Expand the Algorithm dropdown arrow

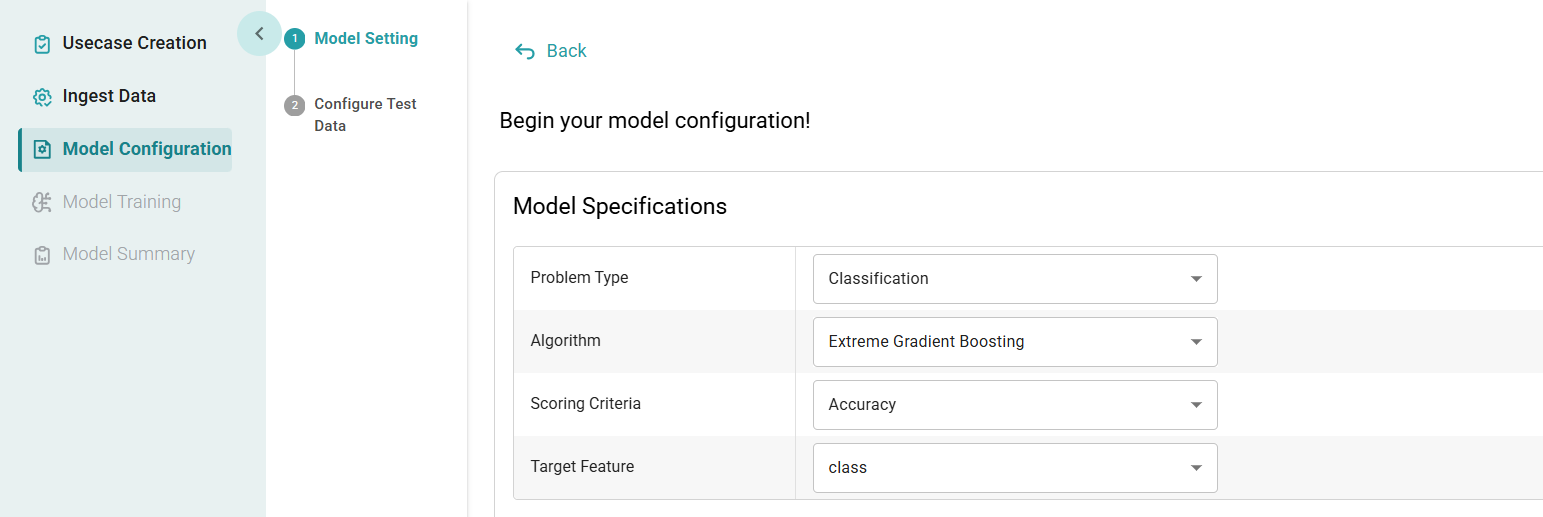pos(1196,342)
